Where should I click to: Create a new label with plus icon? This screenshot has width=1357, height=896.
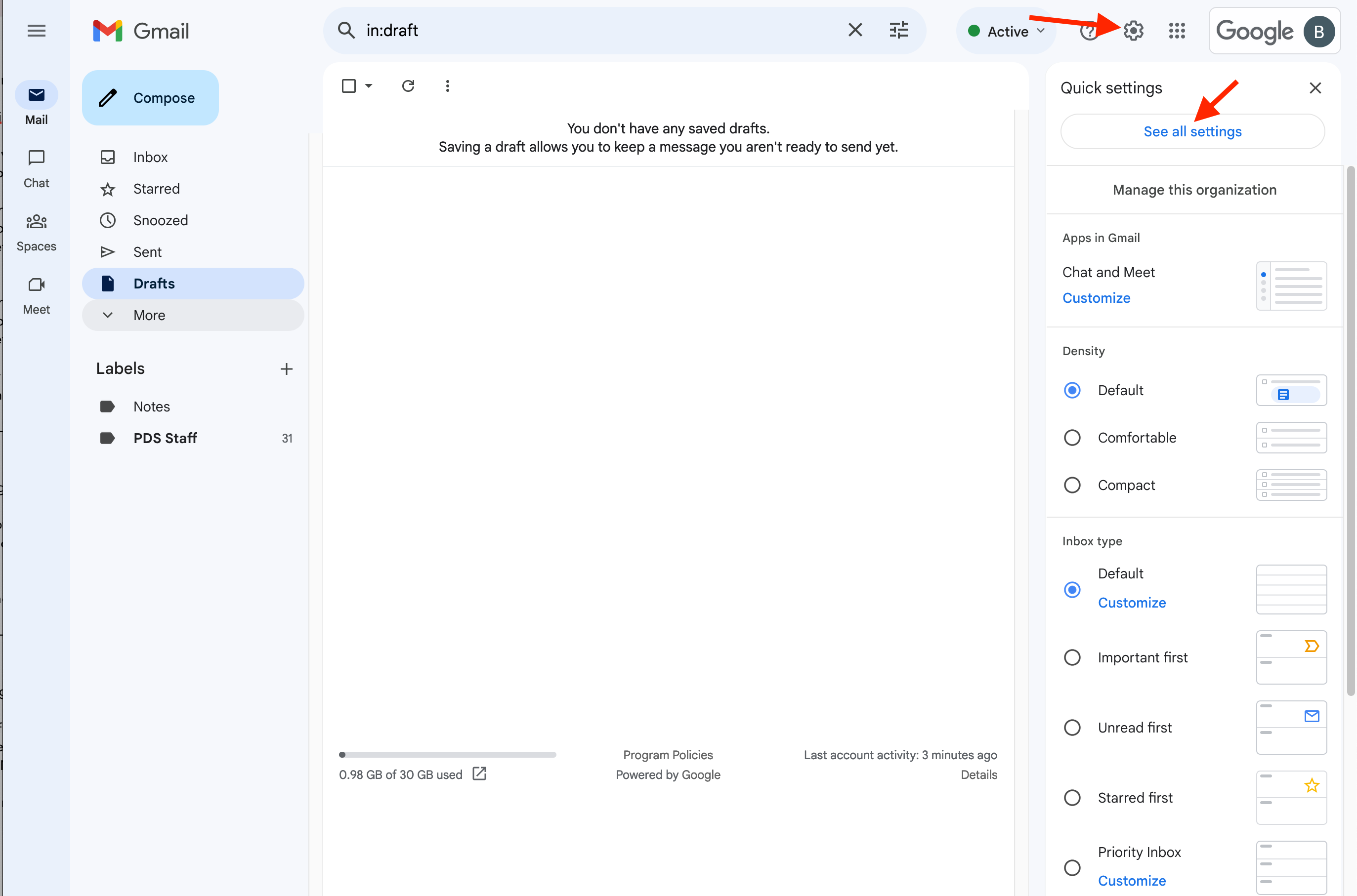287,369
